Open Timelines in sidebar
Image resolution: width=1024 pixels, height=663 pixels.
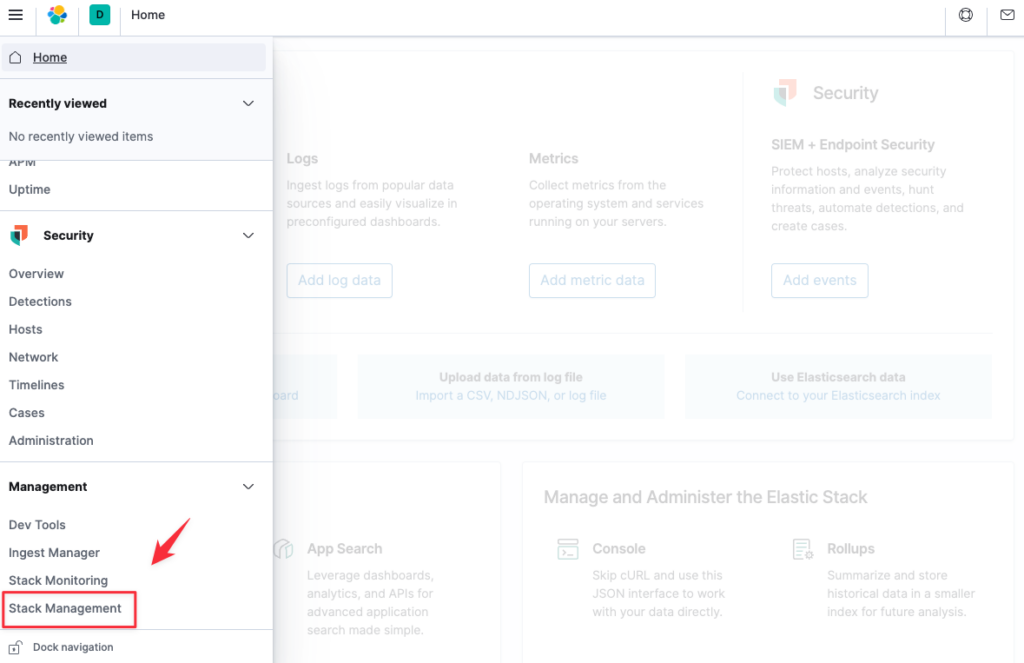coord(37,385)
